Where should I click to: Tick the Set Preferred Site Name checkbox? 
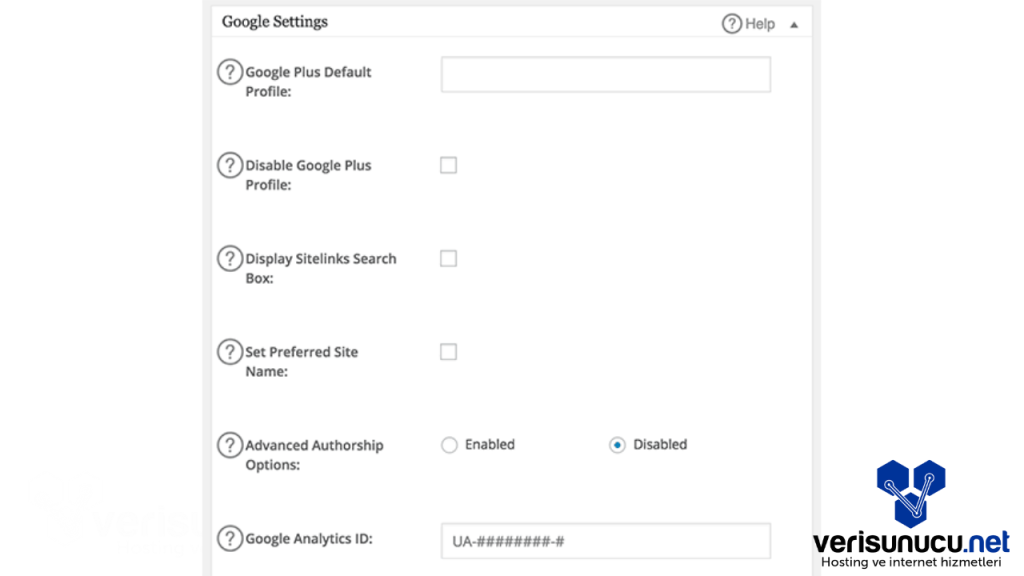pyautogui.click(x=448, y=352)
